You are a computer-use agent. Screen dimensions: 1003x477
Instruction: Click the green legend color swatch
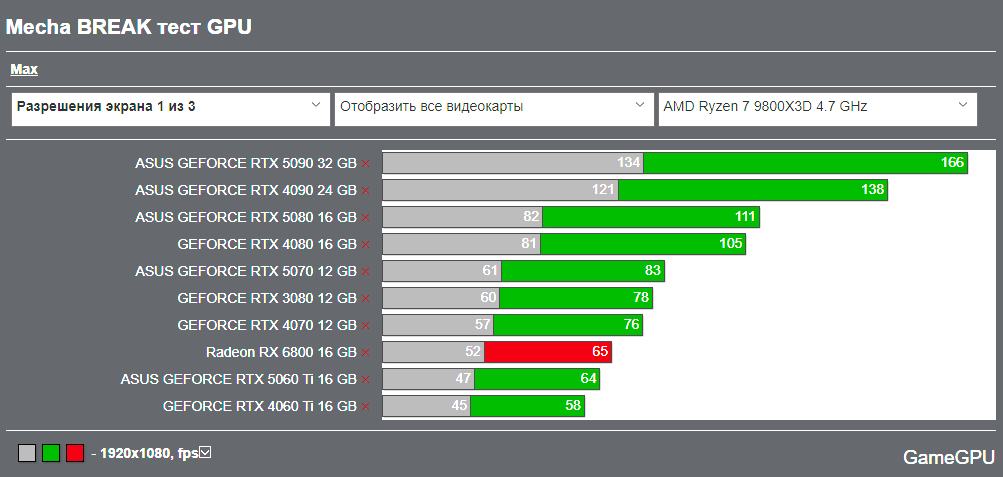(51, 453)
